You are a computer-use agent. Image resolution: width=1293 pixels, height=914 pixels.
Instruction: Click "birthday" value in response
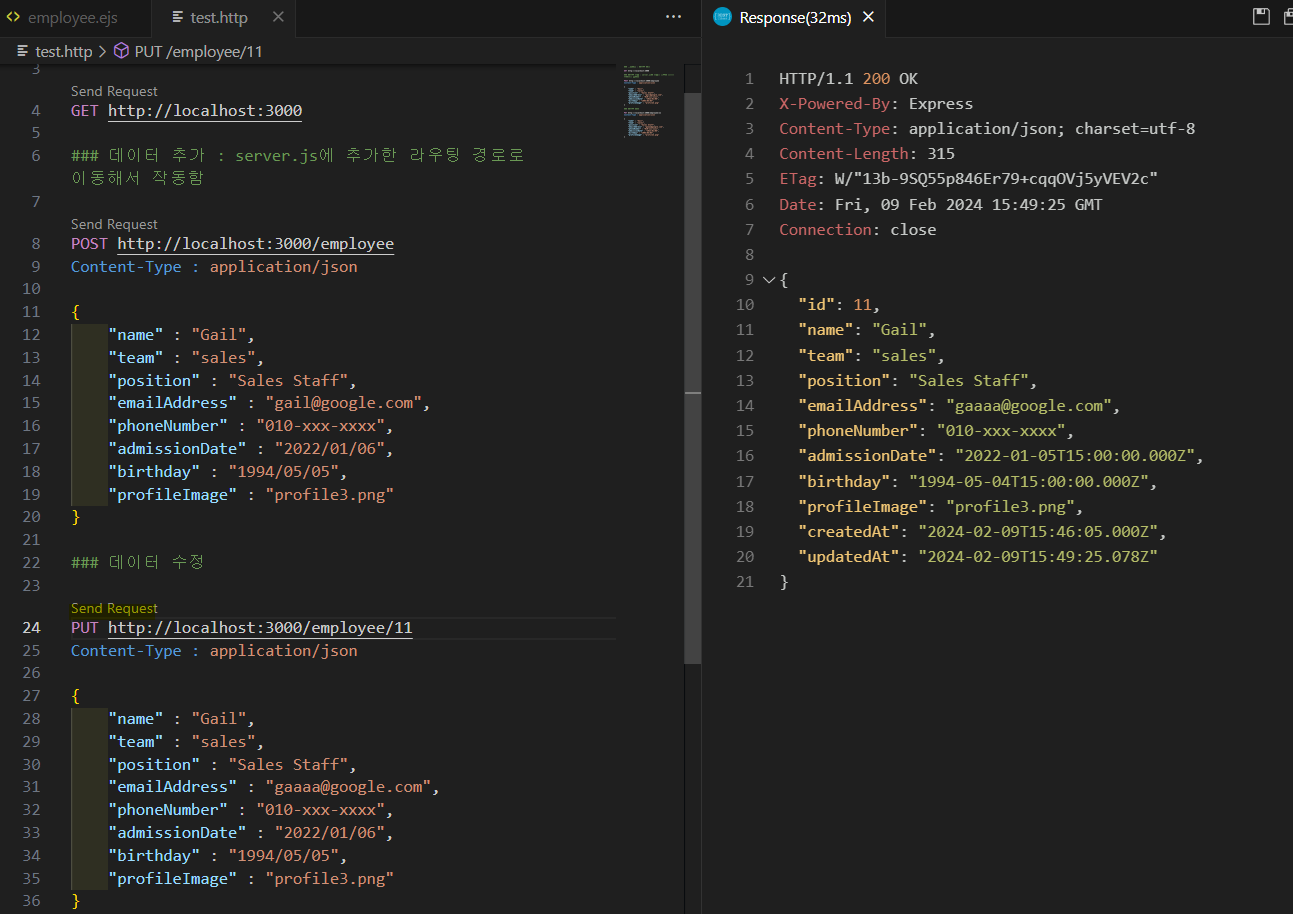(1029, 481)
